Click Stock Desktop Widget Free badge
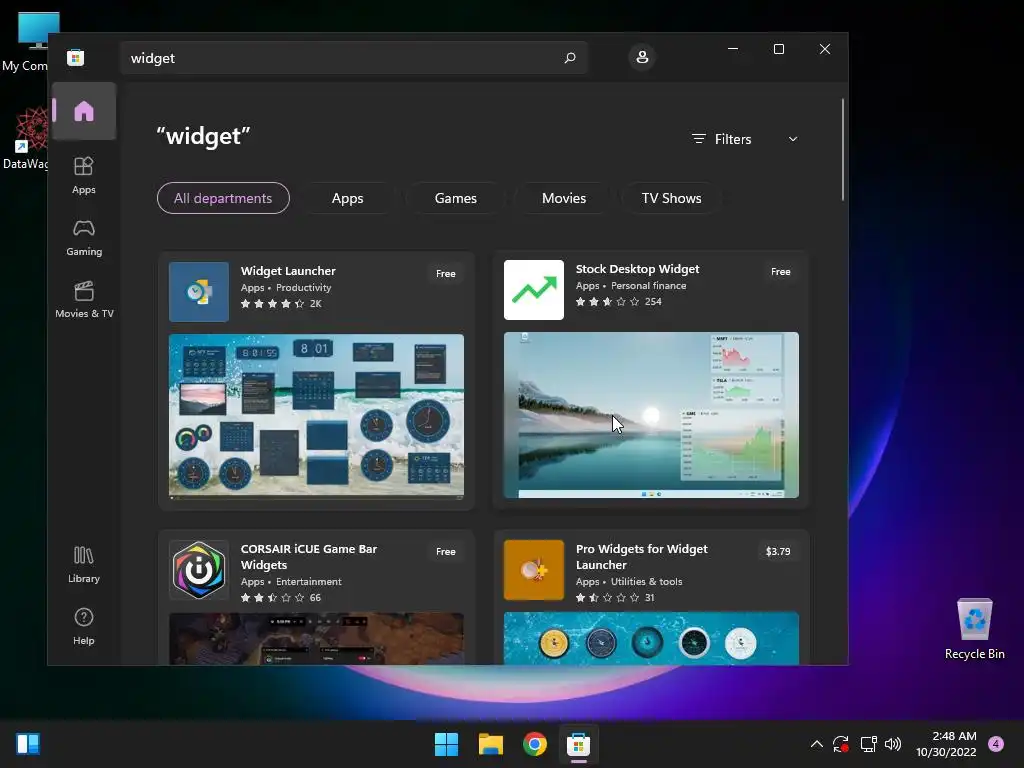The width and height of the screenshot is (1024, 768). pos(780,272)
